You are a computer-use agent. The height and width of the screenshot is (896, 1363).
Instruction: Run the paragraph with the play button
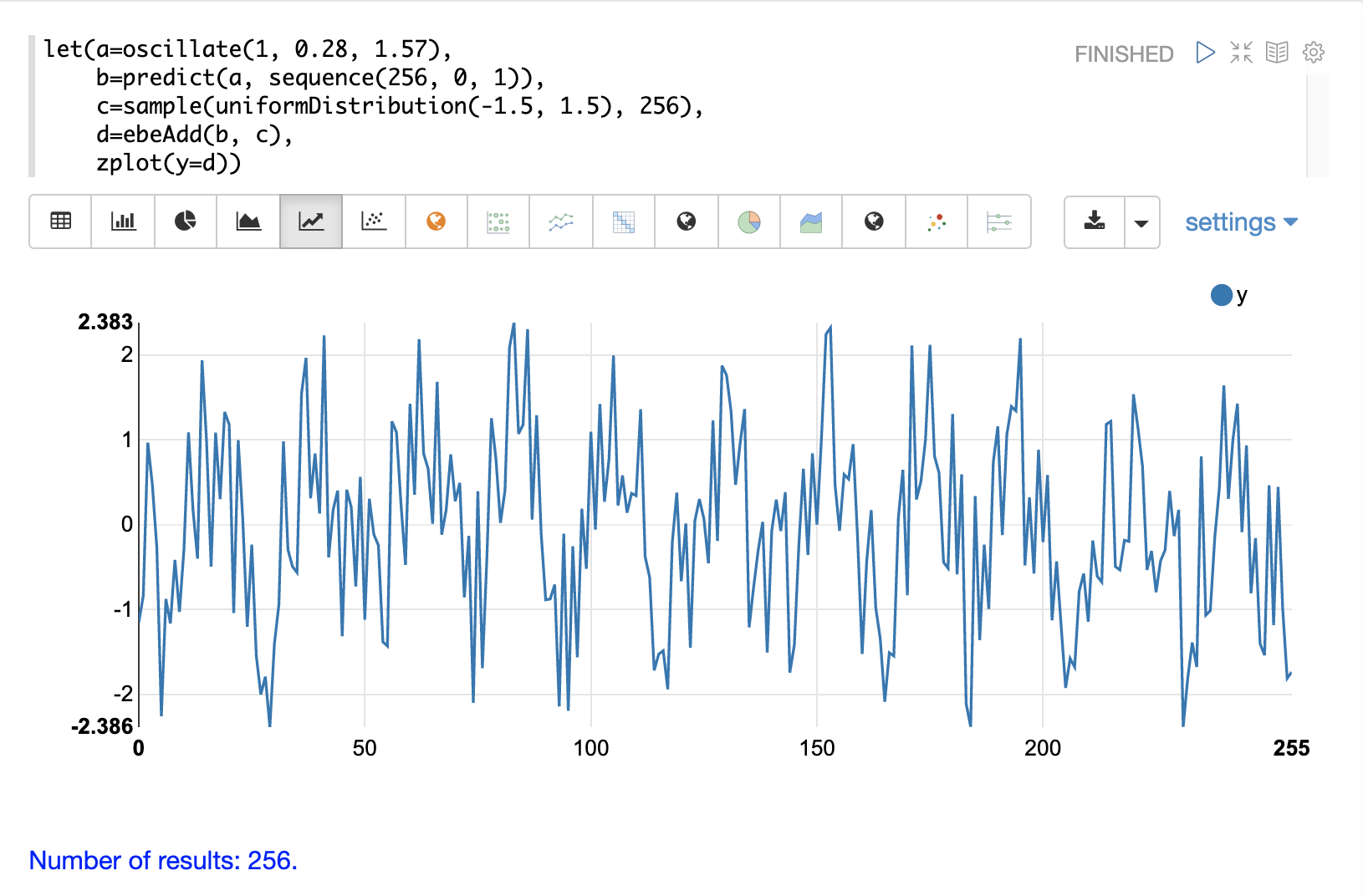(x=1205, y=53)
